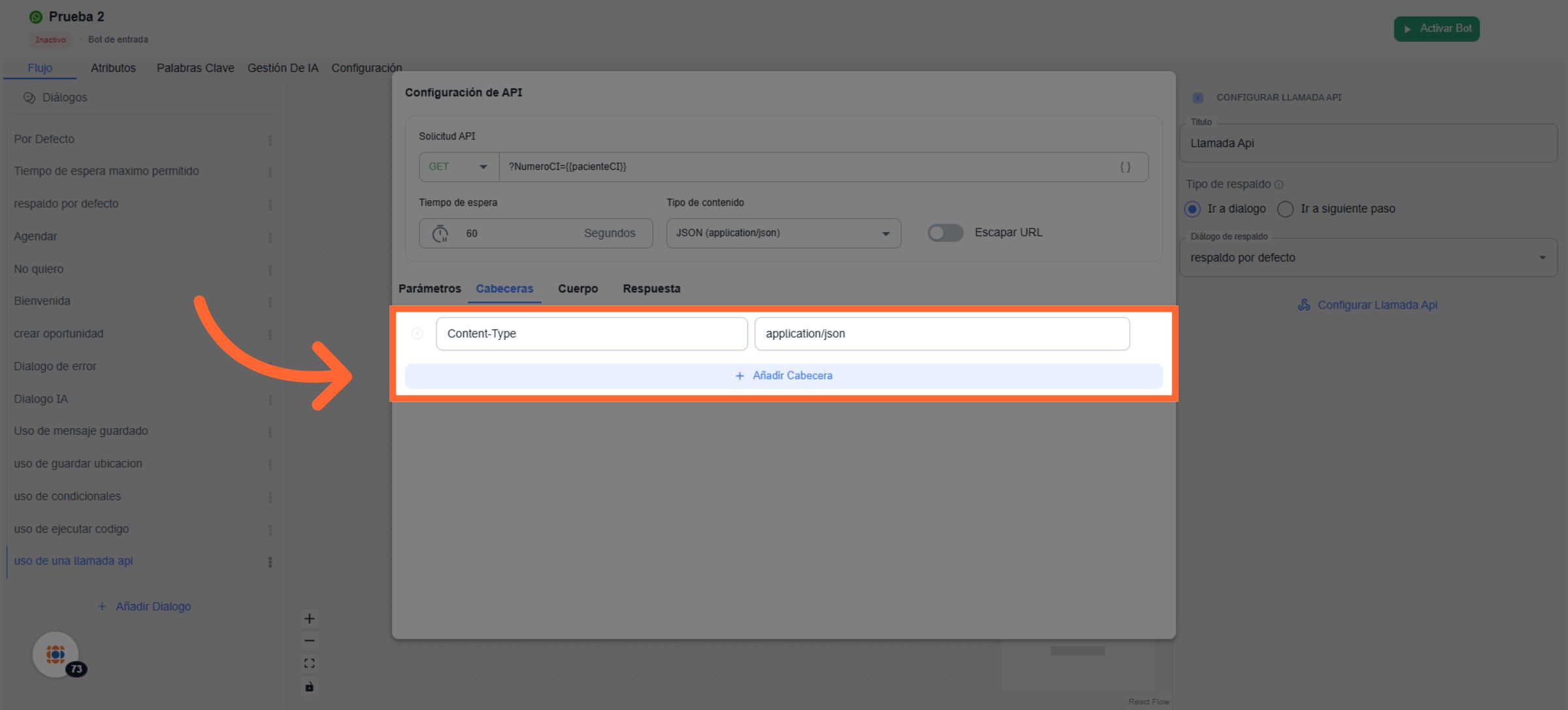Click the back arrow in Configurar Llamada API
Screen dimensions: 1568x710
(1198, 97)
